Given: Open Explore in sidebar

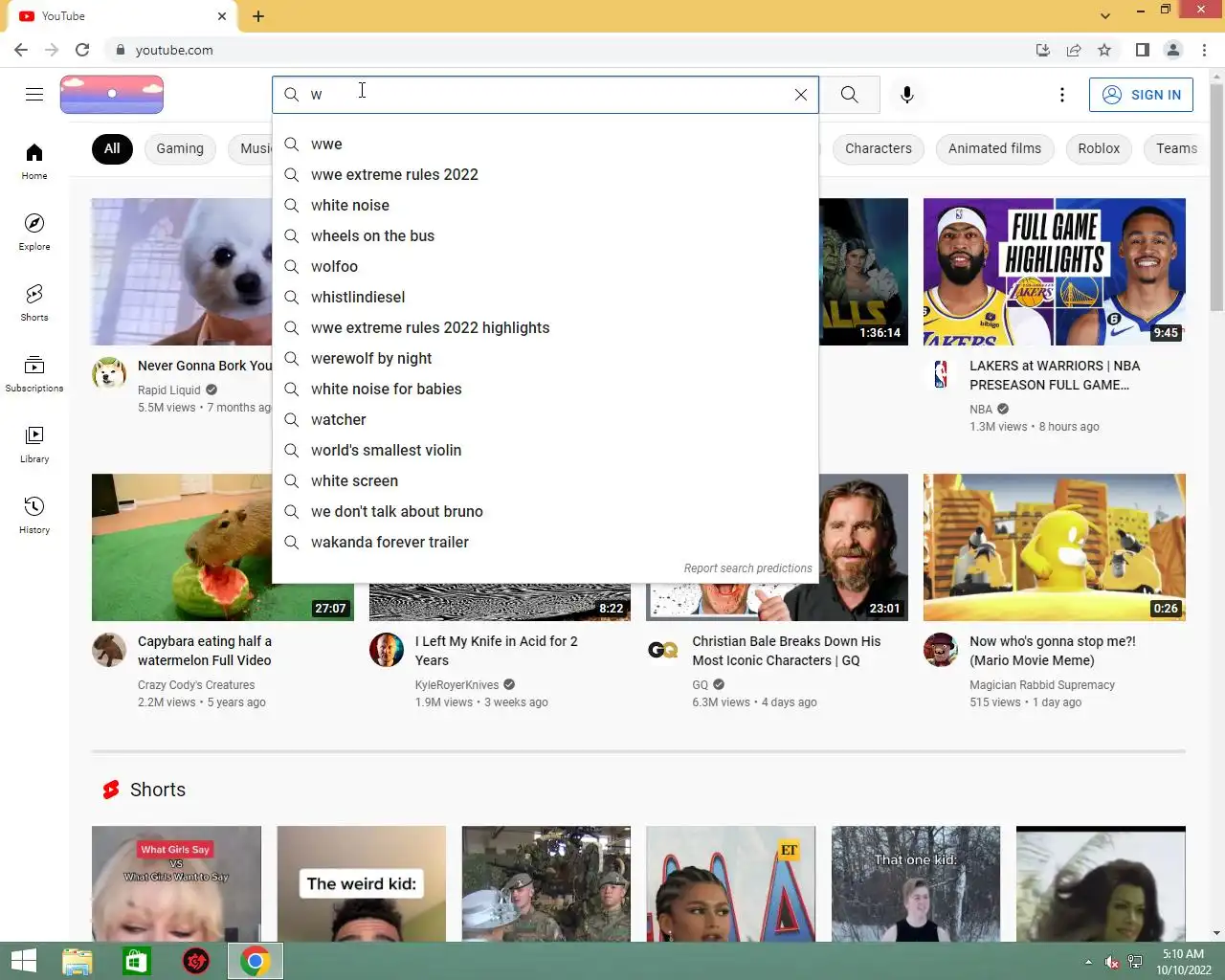Looking at the screenshot, I should (x=34, y=232).
